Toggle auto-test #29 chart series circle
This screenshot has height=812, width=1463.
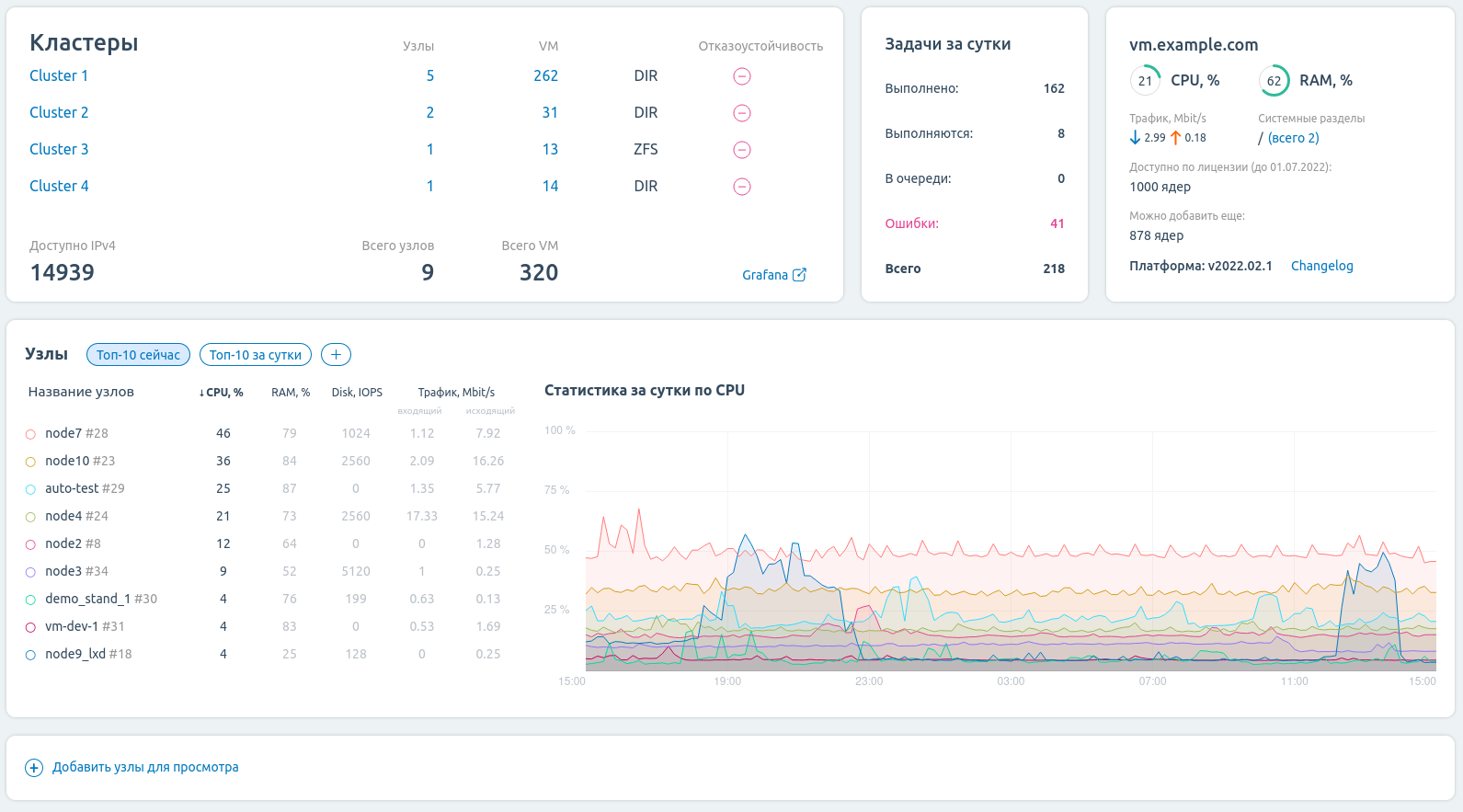30,489
